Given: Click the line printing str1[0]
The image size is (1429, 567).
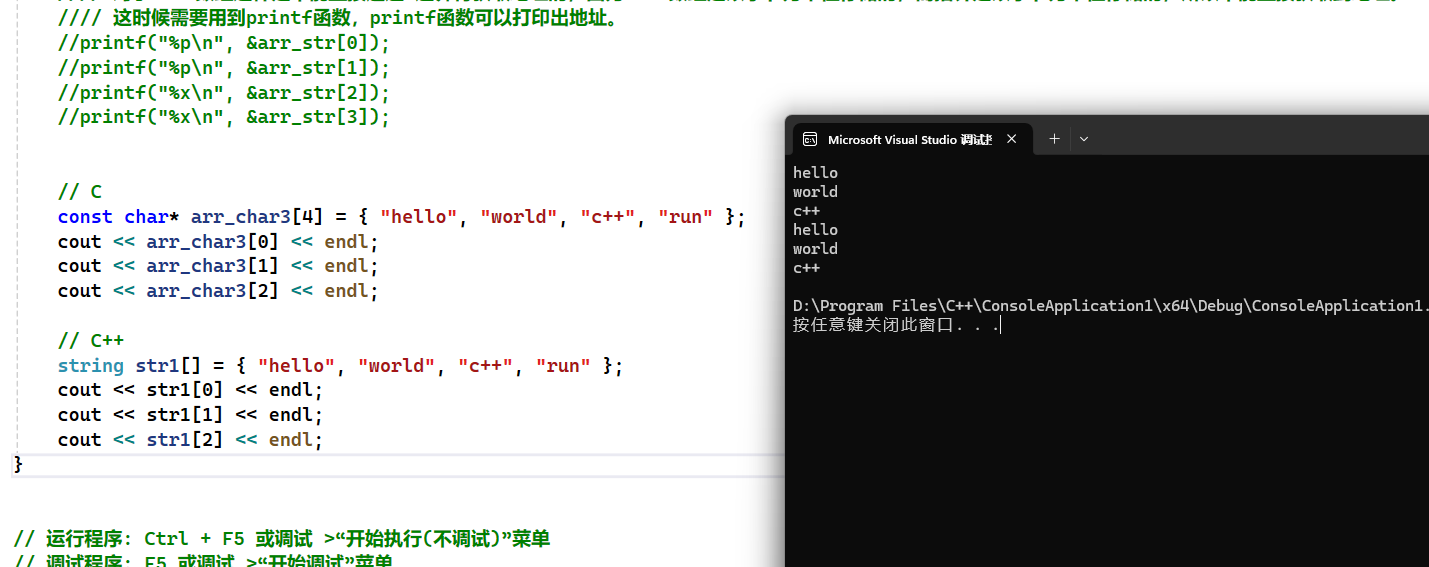Looking at the screenshot, I should coord(190,390).
